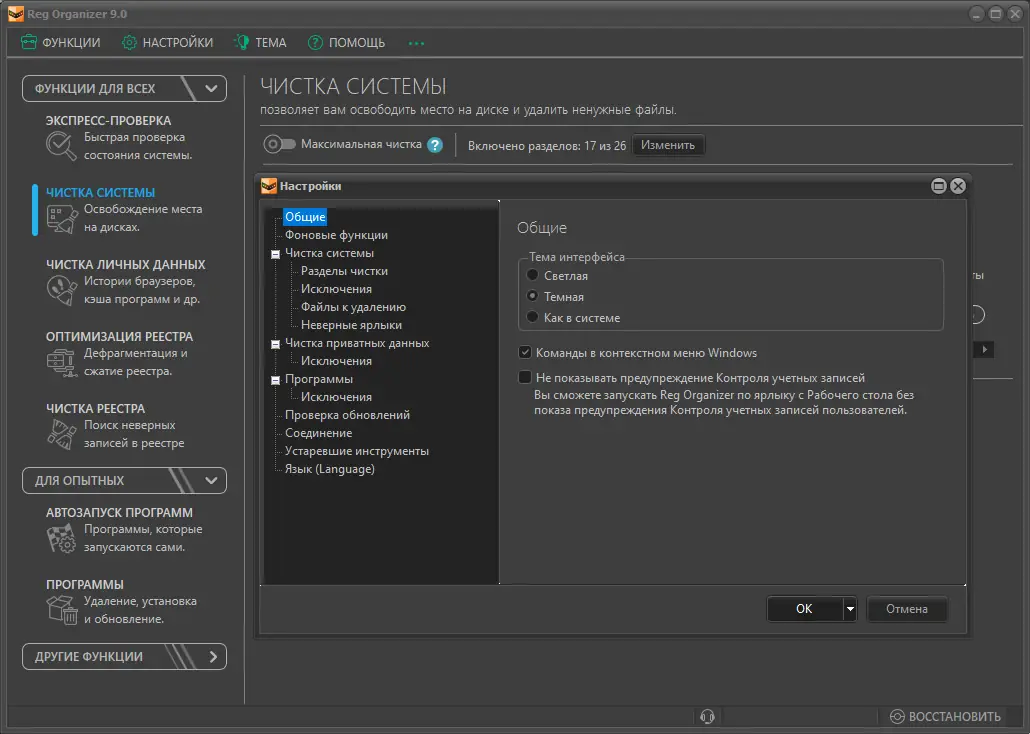This screenshot has width=1030, height=734.
Task: Open the НАСТРОЙКИ menu
Action: [167, 43]
